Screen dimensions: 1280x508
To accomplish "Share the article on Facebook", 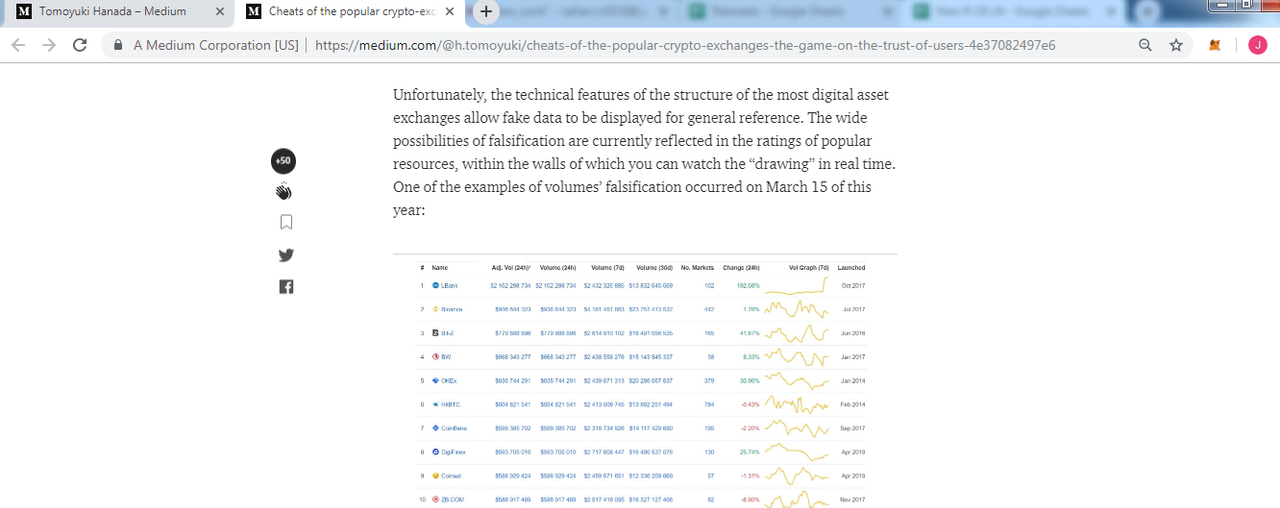I will point(286,287).
